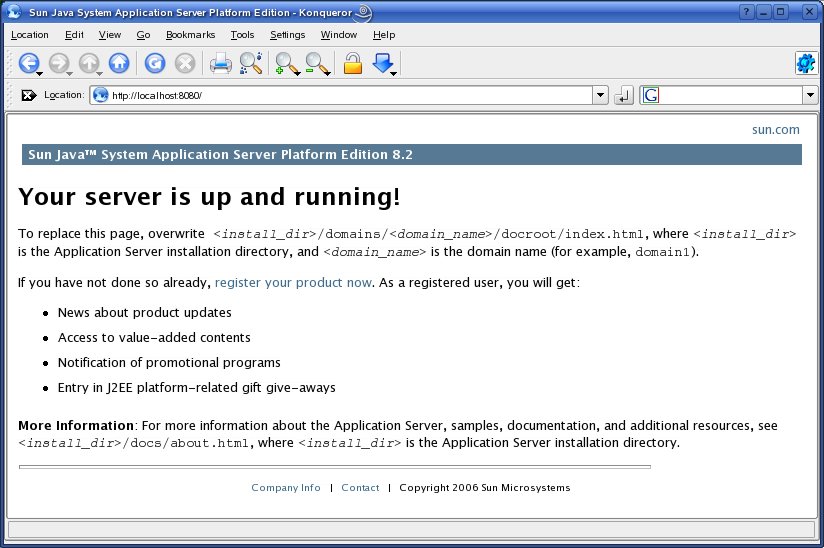Image resolution: width=824 pixels, height=548 pixels.
Task: Click the blue download arrow icon
Action: click(382, 63)
